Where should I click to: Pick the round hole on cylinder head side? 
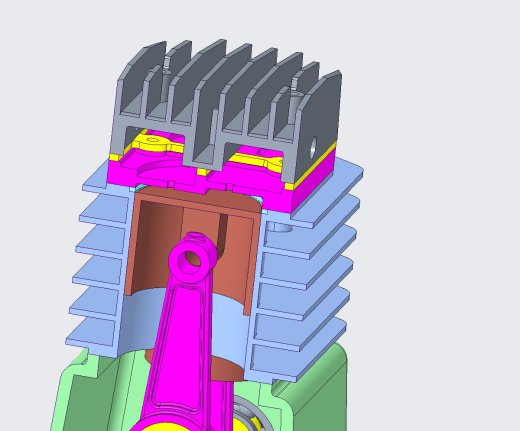tap(314, 147)
